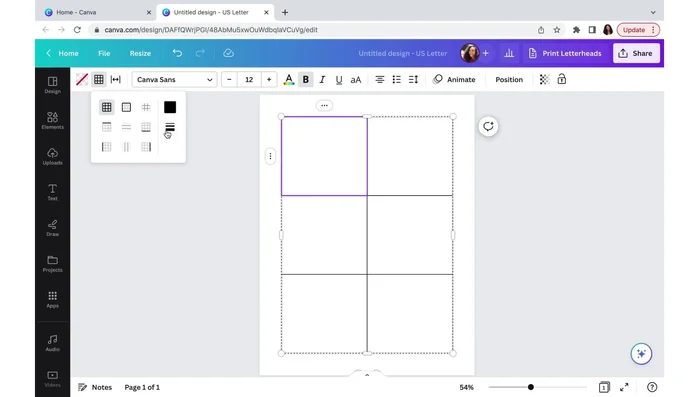
Task: Click Print Letterheads
Action: 565,53
